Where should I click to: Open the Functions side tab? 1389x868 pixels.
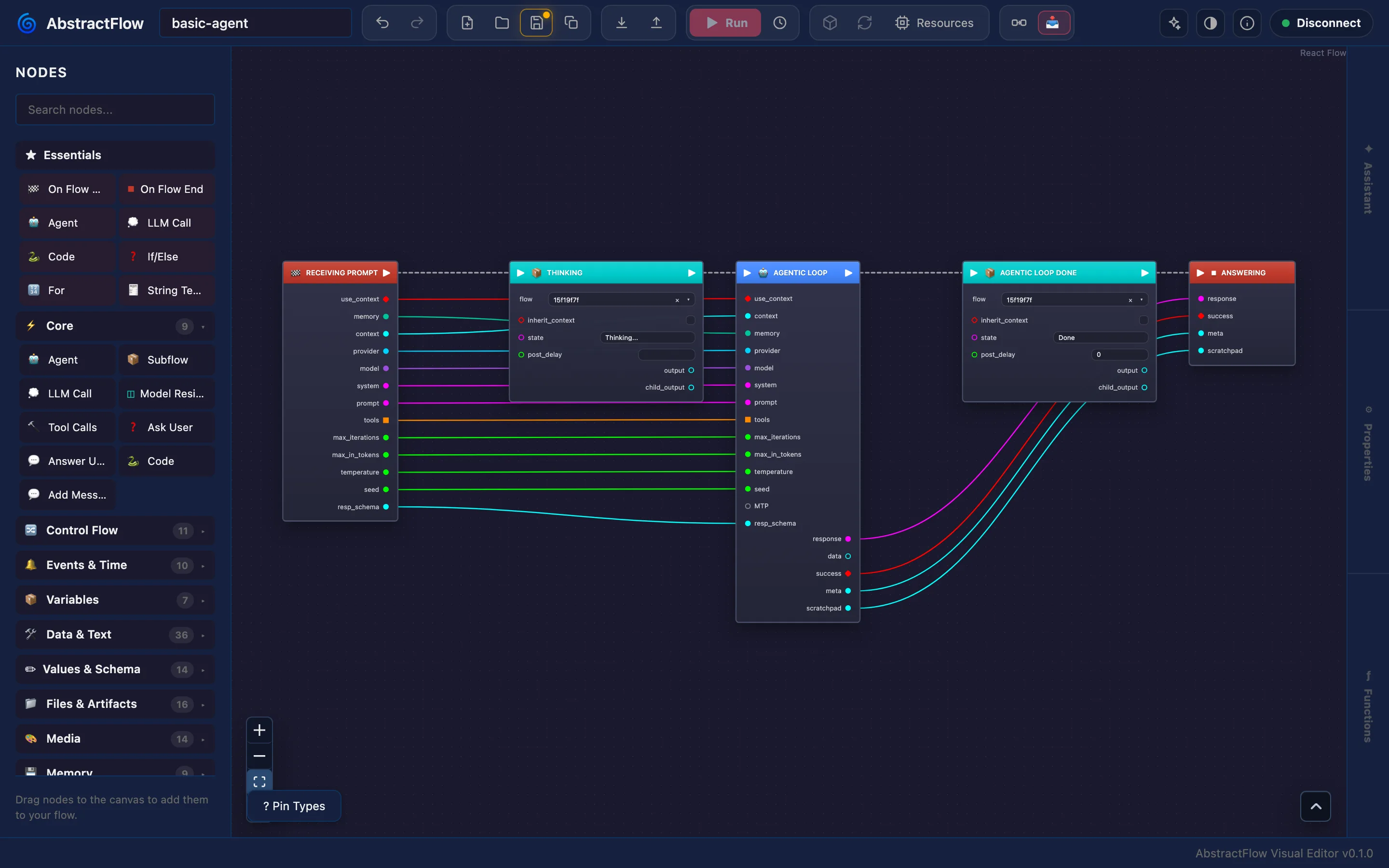pyautogui.click(x=1368, y=706)
